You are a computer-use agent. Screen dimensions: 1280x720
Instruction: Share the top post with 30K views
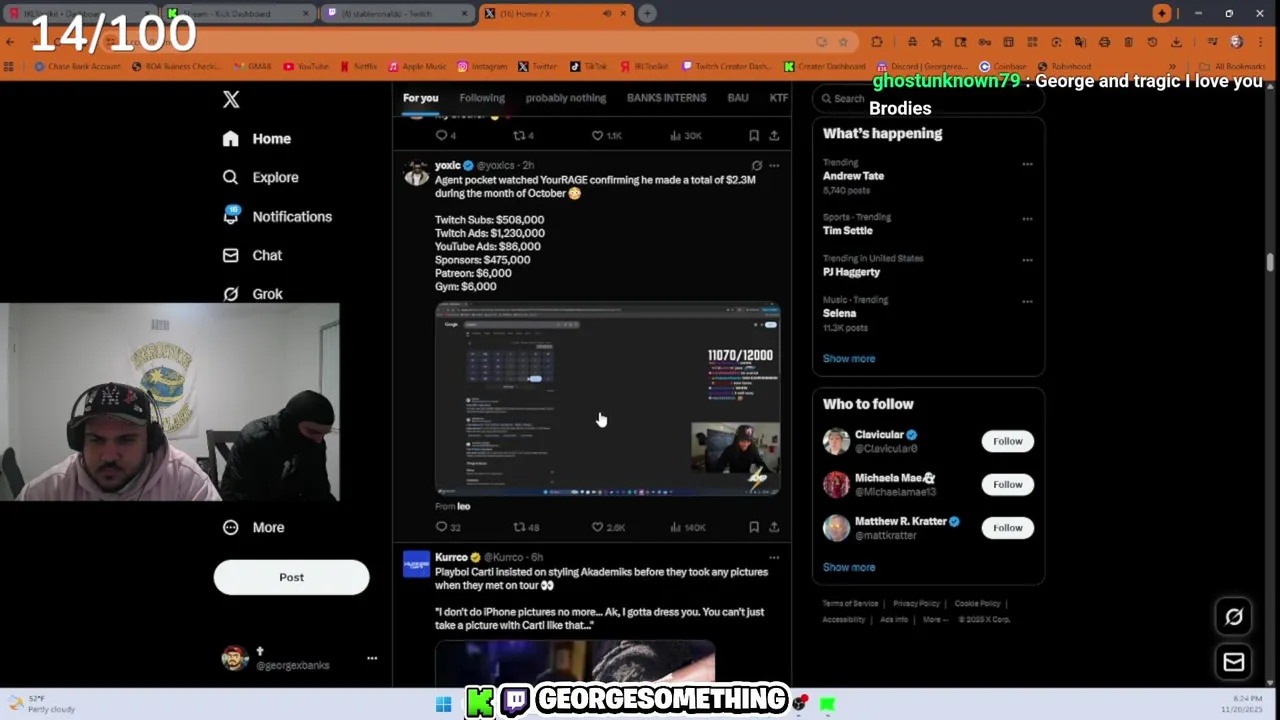(x=774, y=135)
